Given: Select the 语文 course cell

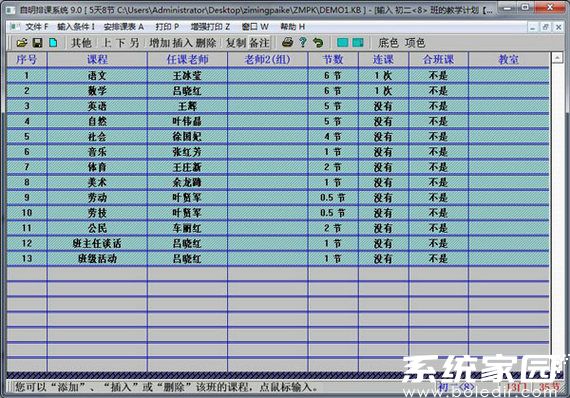Looking at the screenshot, I should [x=97, y=76].
